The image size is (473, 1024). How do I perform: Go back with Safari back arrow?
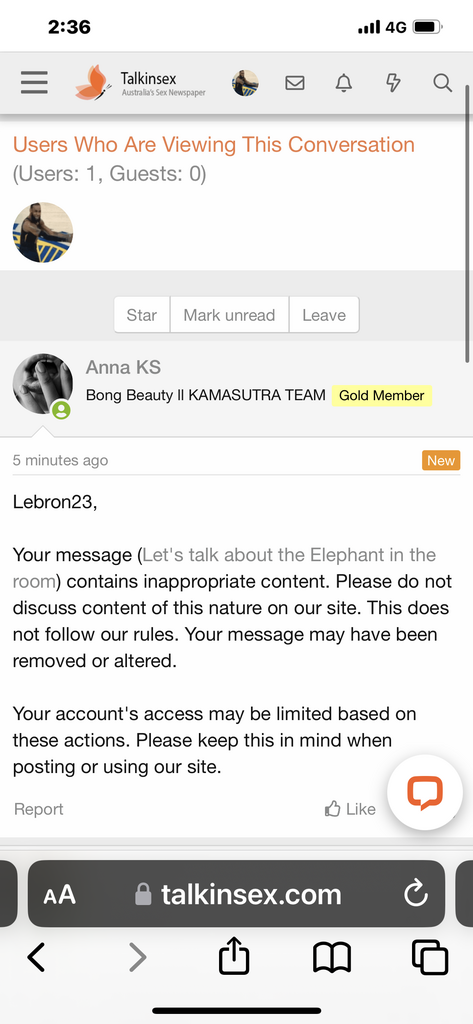tap(37, 958)
